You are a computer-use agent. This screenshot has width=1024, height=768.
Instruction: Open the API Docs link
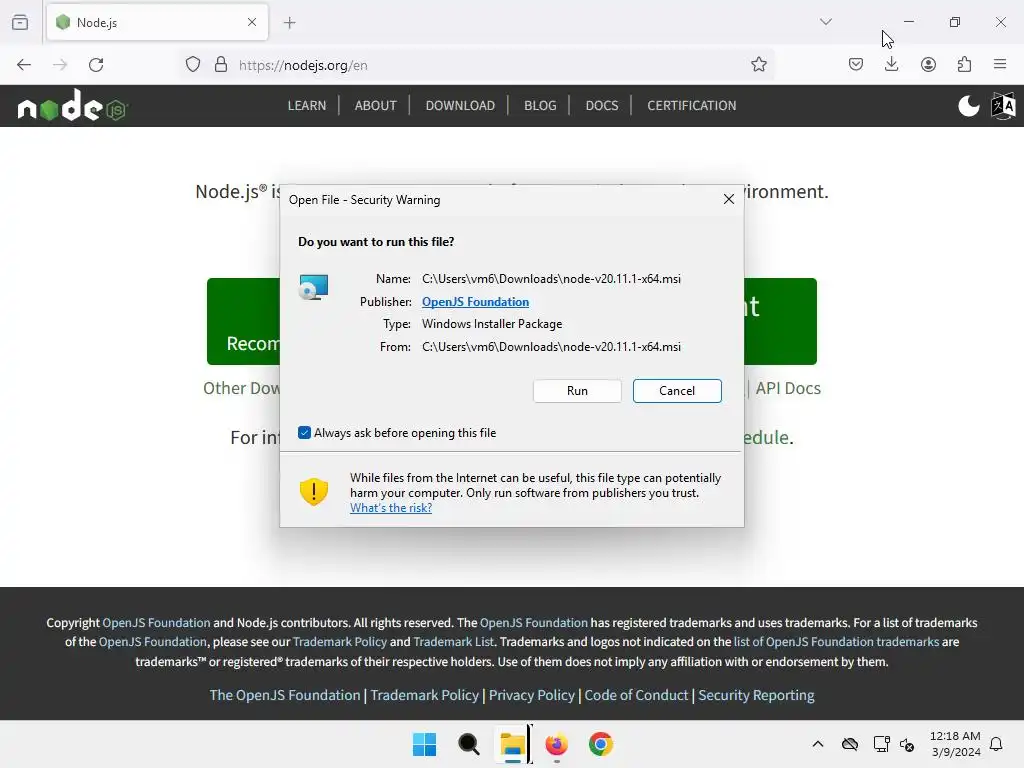(x=788, y=389)
